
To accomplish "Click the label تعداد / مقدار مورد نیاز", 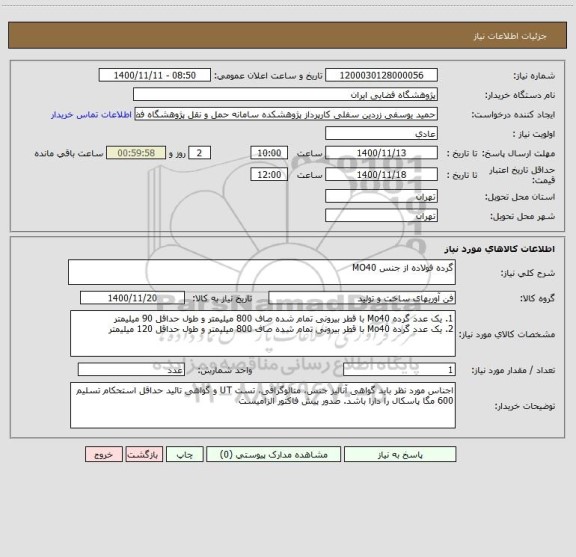I will click(x=514, y=370).
